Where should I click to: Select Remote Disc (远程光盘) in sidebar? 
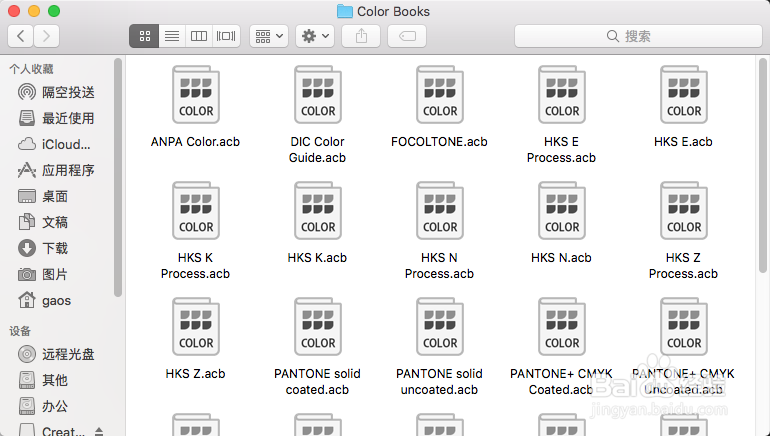coord(56,354)
